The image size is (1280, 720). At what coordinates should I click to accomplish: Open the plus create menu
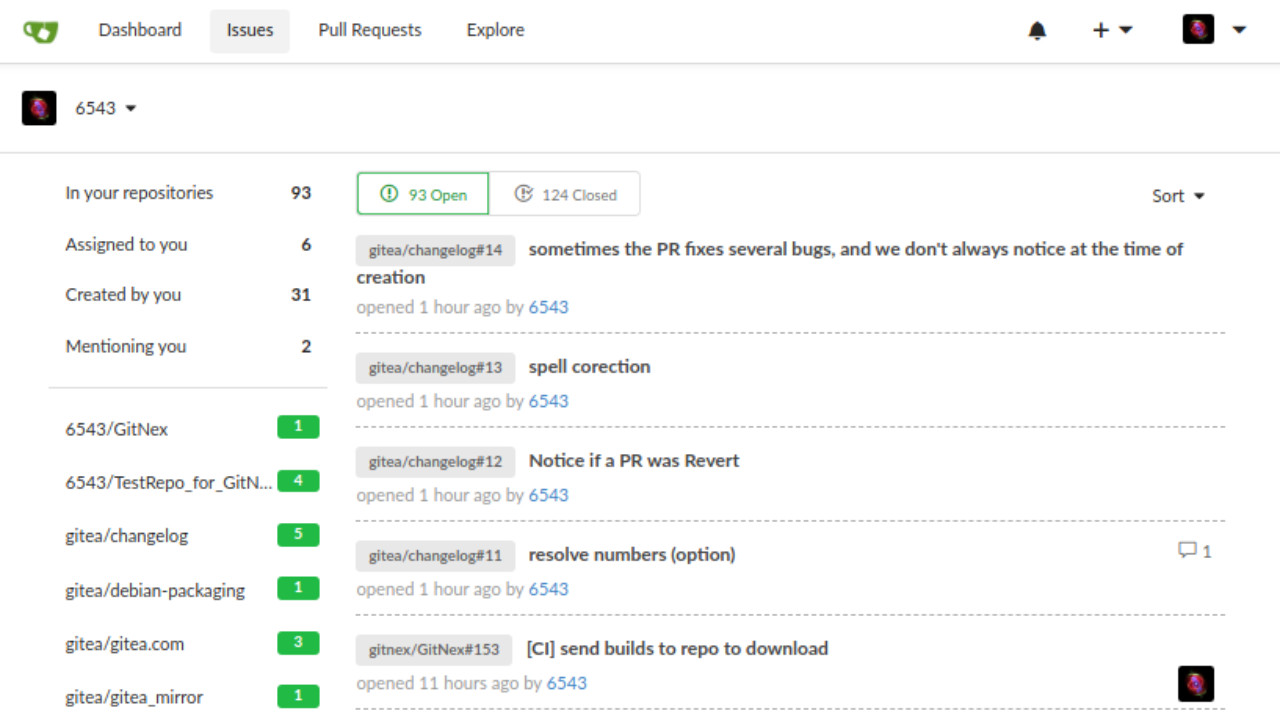tap(1111, 30)
